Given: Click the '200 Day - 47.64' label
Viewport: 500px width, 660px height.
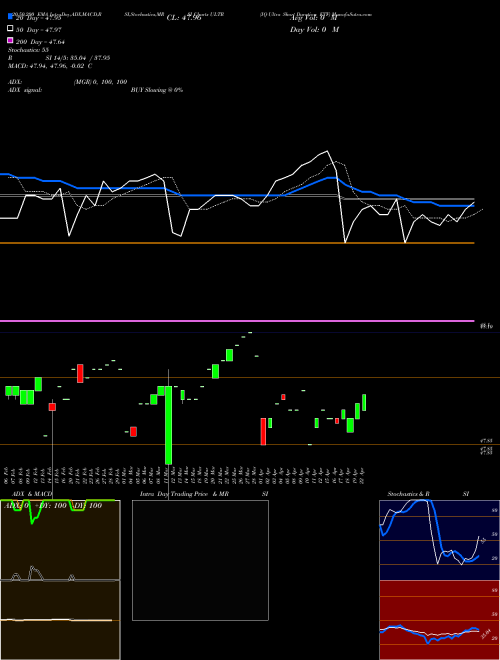Looking at the screenshot, I should 40,42.
